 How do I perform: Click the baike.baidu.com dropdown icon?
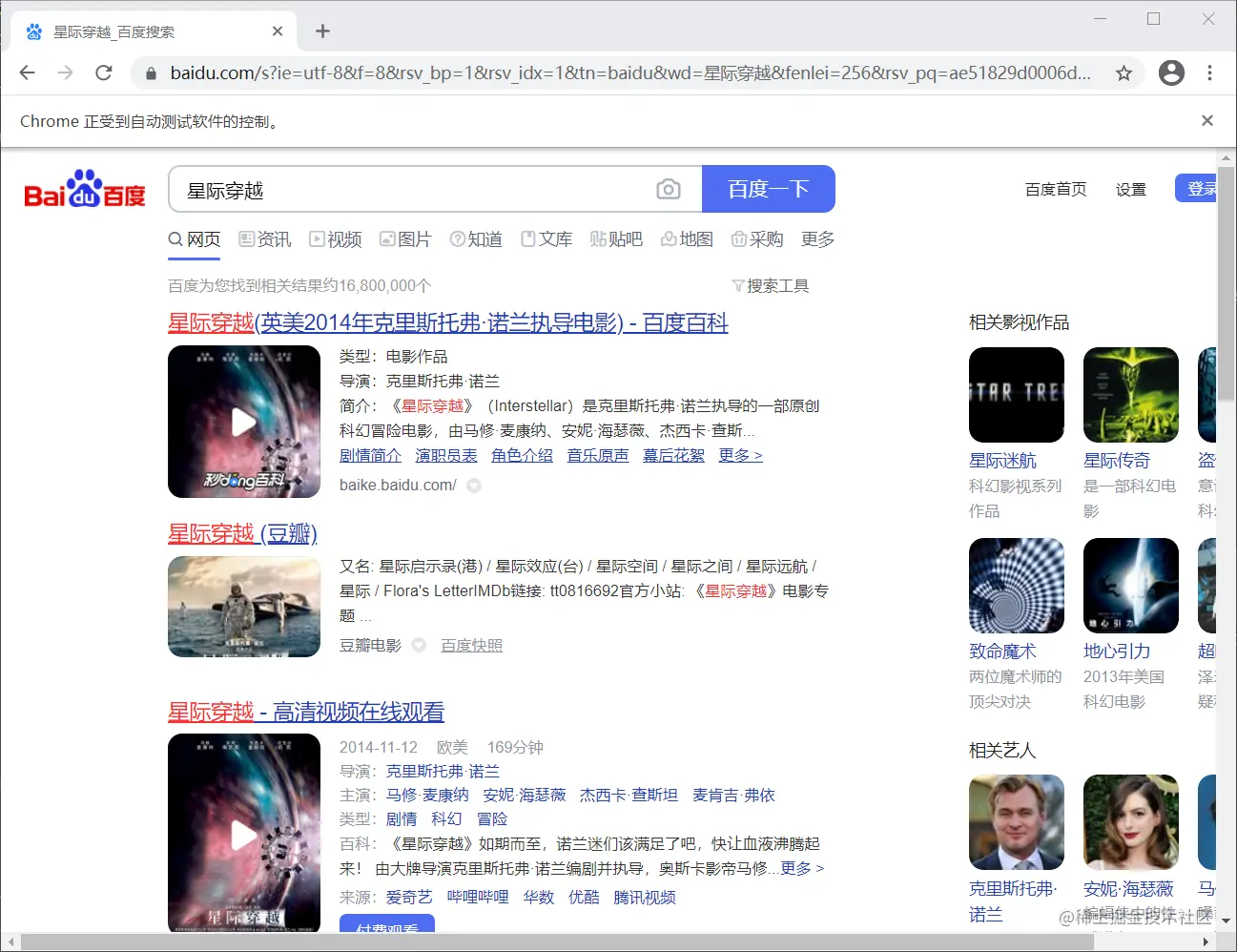(x=474, y=486)
